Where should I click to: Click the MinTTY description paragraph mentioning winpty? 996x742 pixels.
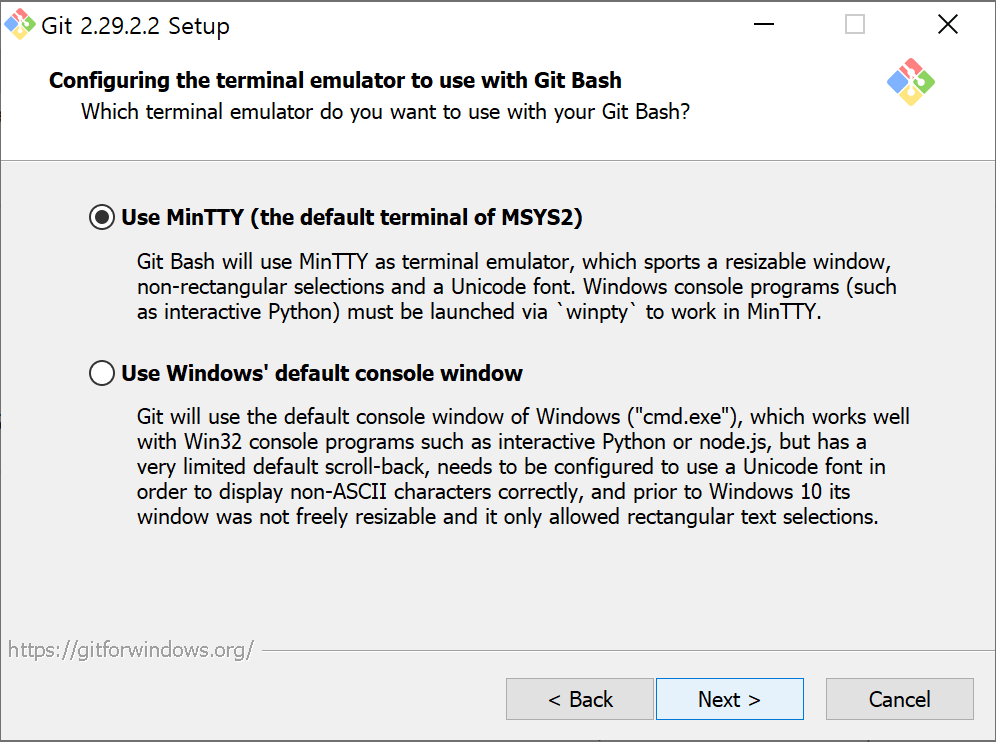(x=516, y=287)
